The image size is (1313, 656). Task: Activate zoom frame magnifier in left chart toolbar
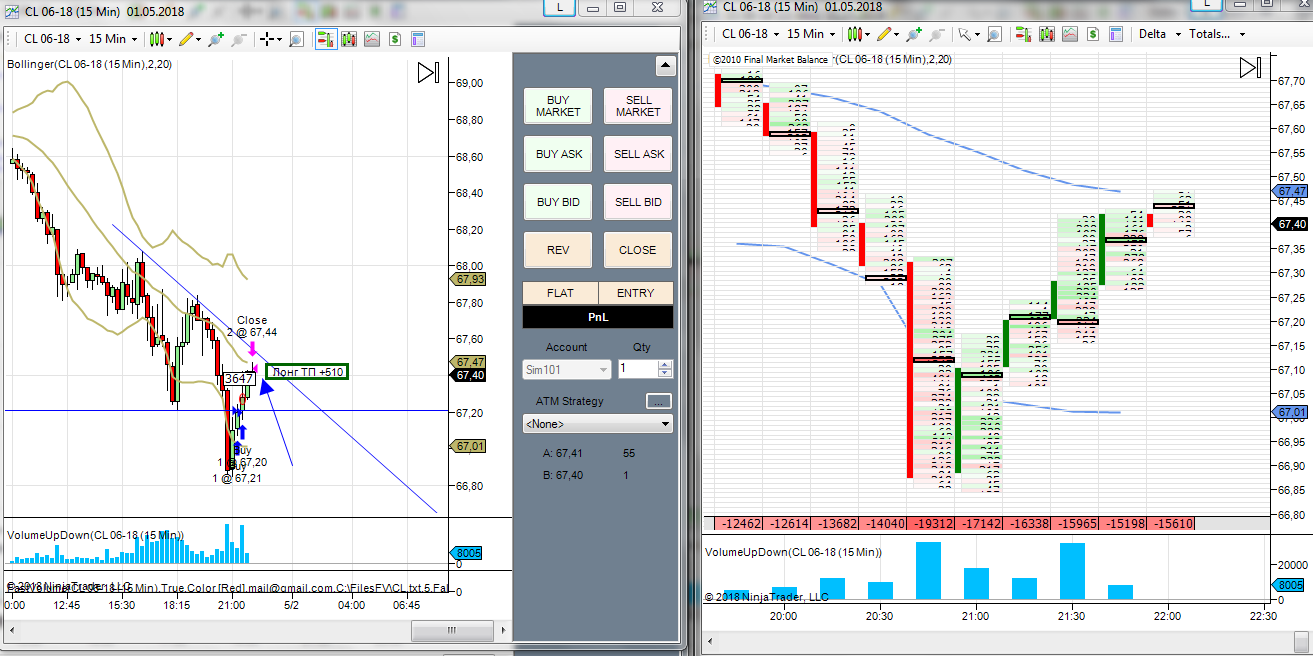click(x=296, y=39)
